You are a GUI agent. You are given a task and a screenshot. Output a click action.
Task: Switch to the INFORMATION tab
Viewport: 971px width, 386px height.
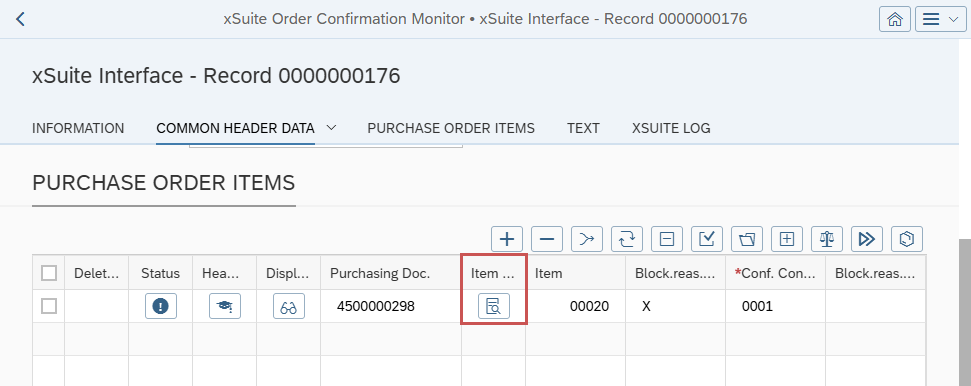pos(78,128)
